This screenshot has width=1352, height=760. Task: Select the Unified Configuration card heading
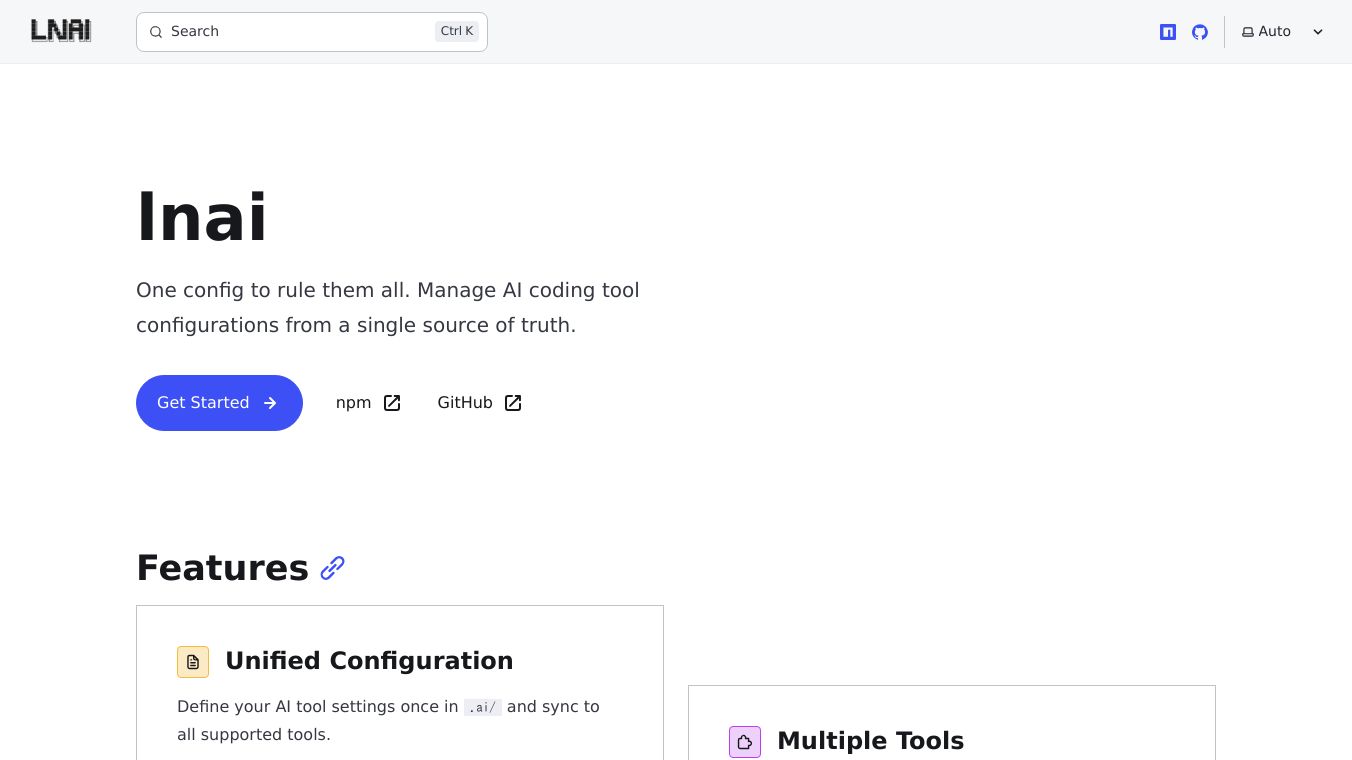click(x=369, y=661)
